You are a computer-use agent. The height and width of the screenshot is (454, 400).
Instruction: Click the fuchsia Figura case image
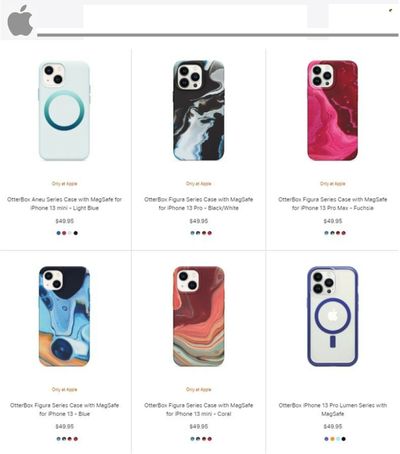[333, 110]
